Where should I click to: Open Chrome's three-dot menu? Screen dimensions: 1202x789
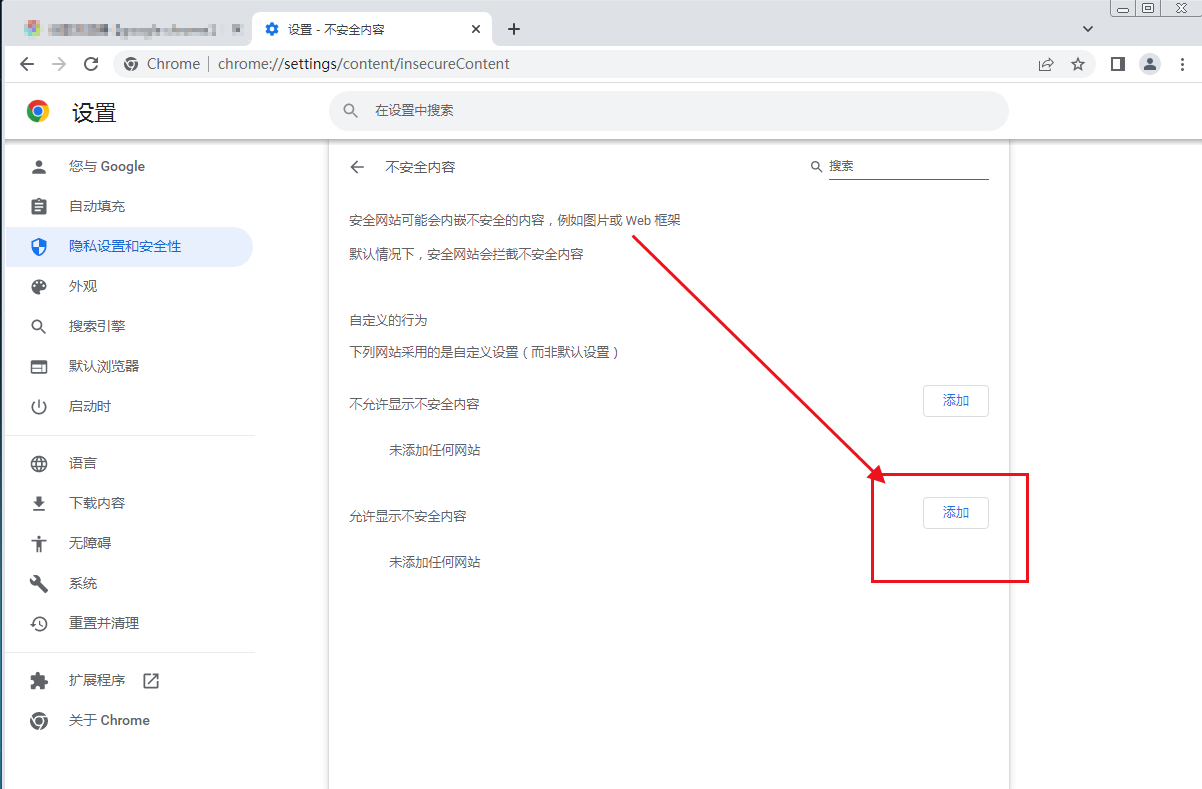pos(1182,64)
